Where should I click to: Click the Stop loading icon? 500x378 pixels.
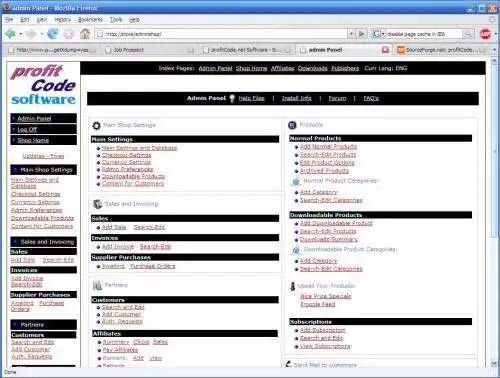69,34
